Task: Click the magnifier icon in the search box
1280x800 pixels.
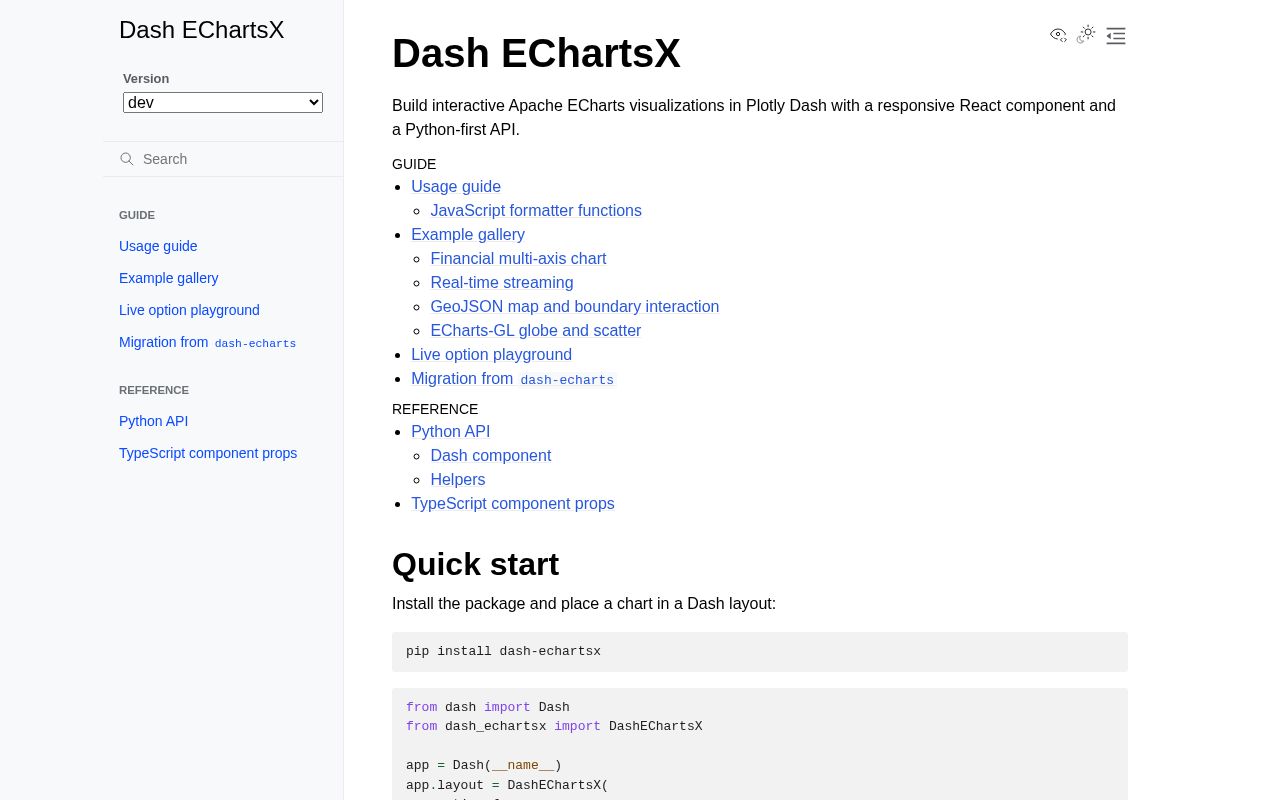Action: coord(127,159)
